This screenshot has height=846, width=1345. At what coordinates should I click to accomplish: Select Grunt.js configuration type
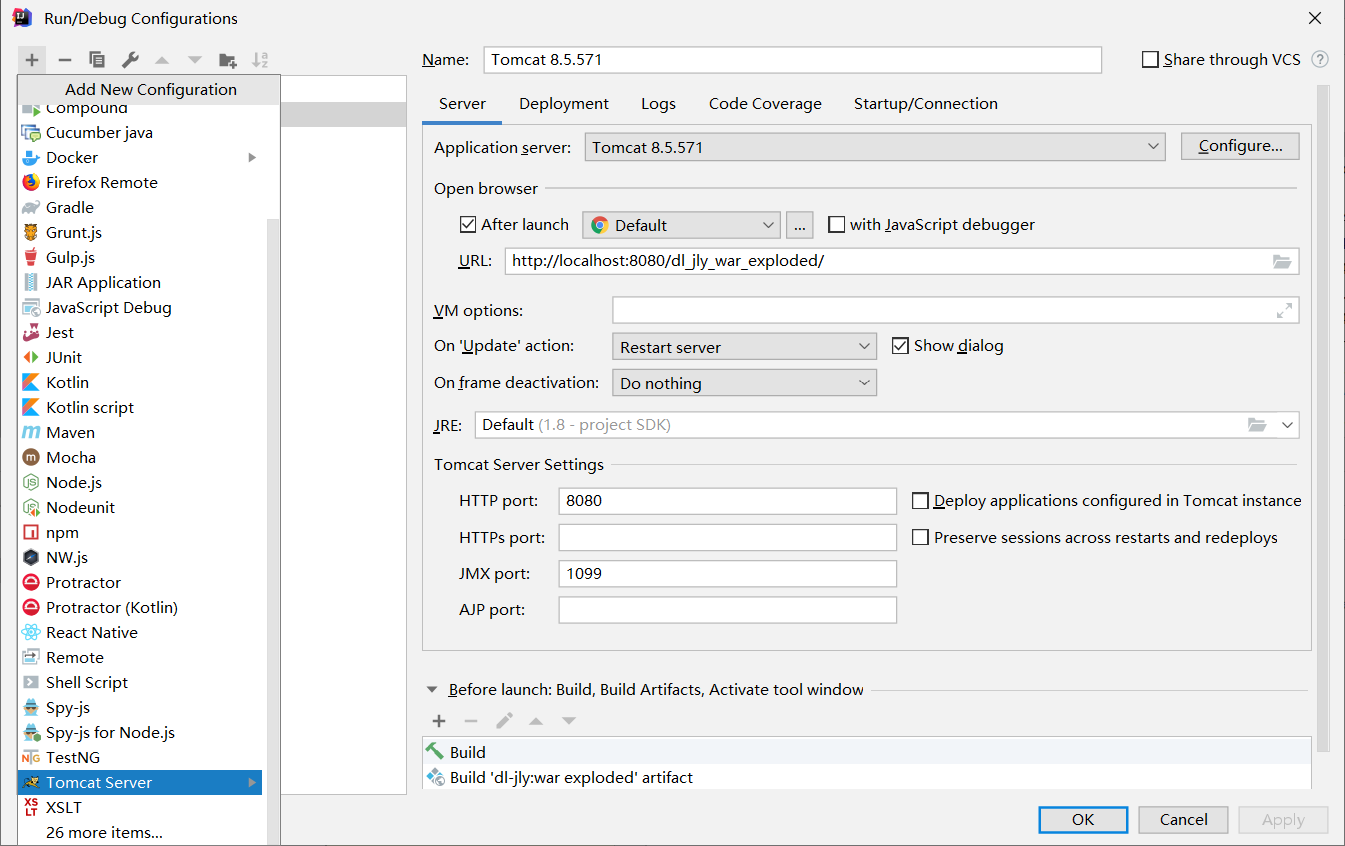coord(140,232)
